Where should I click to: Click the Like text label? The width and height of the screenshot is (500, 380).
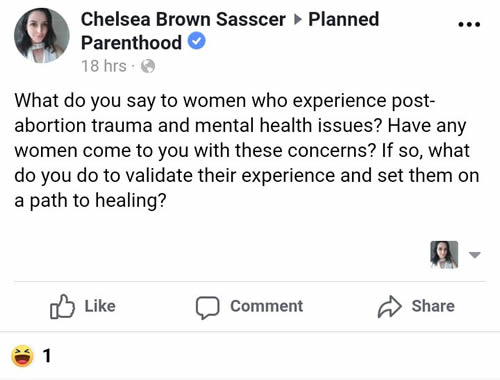click(100, 306)
